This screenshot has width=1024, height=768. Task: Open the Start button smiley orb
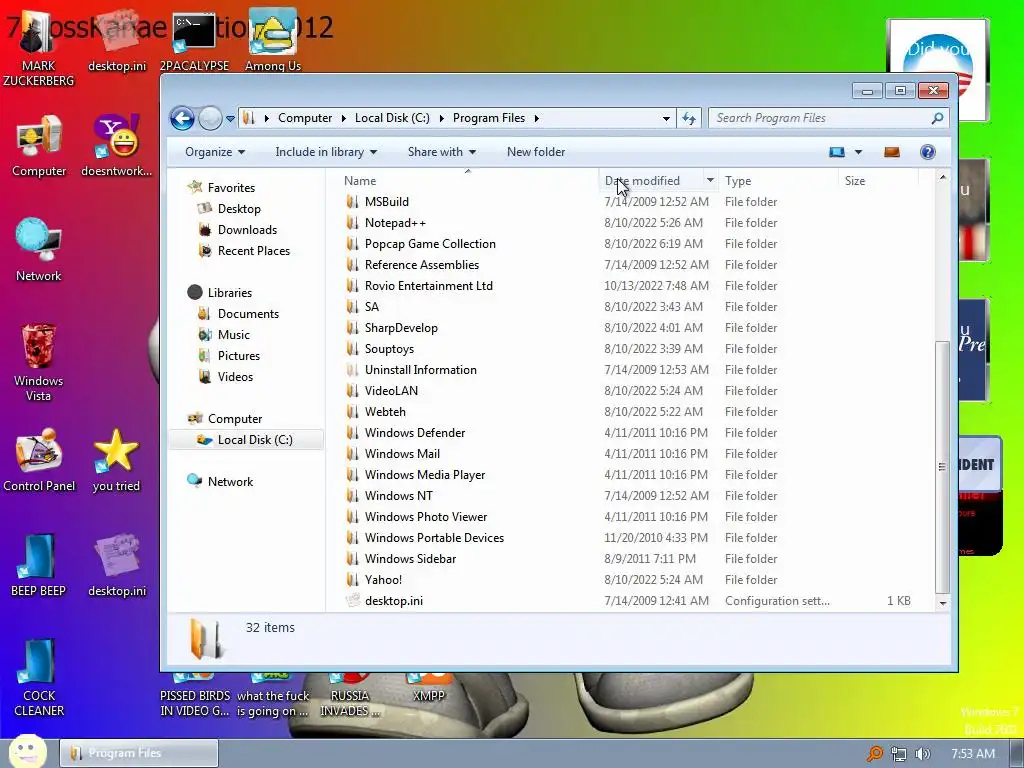click(27, 752)
